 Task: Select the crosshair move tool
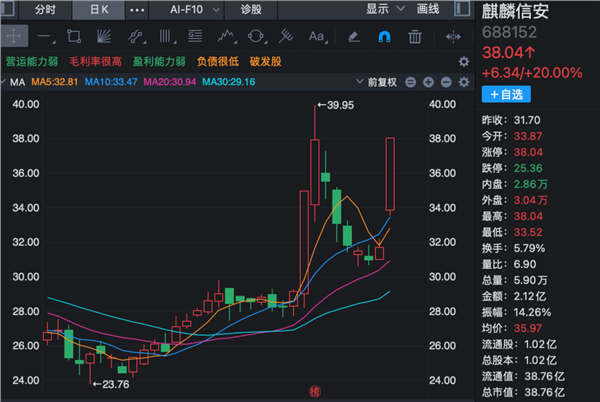click(14, 36)
